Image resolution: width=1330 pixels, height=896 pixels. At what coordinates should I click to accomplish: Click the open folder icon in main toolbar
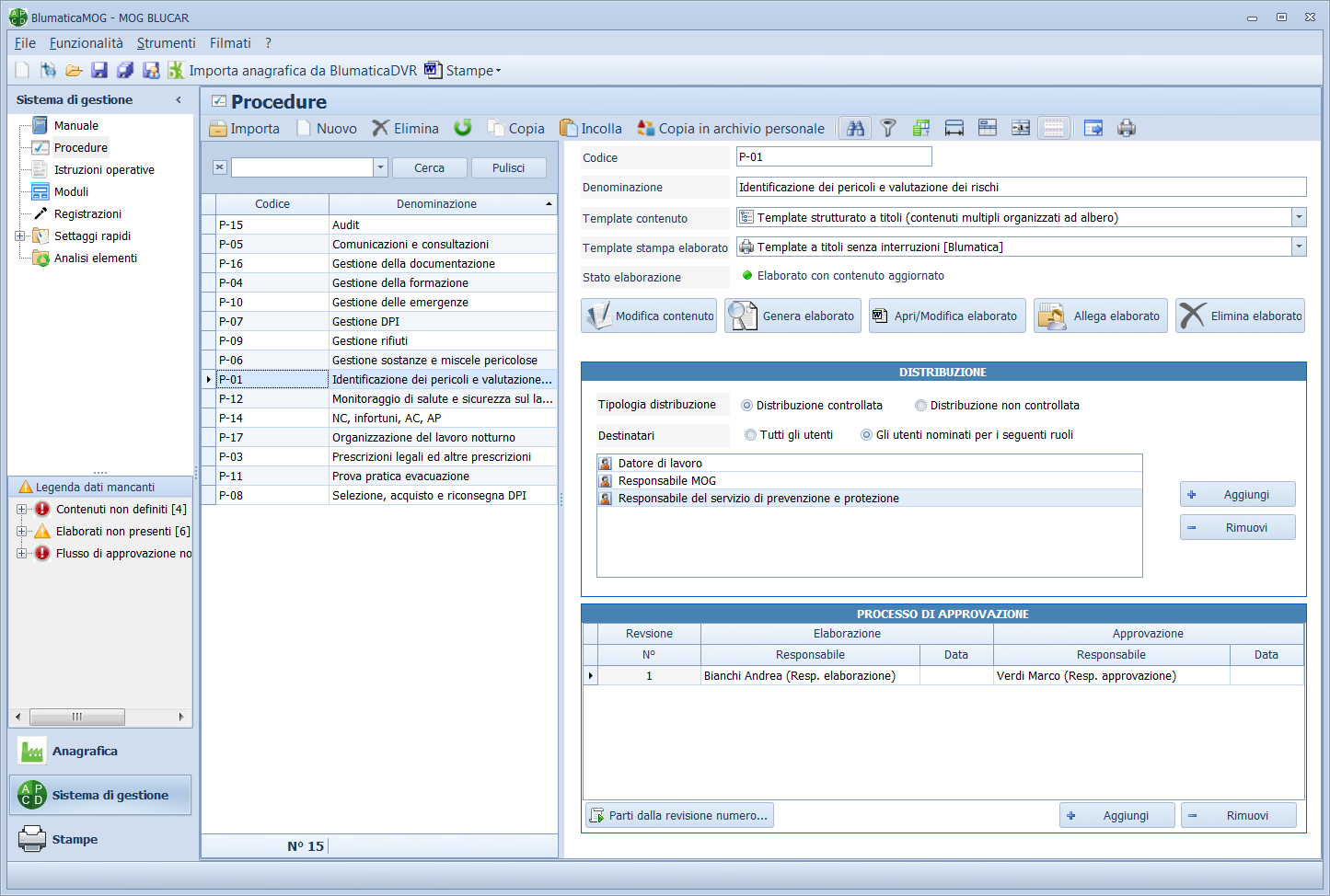(74, 71)
